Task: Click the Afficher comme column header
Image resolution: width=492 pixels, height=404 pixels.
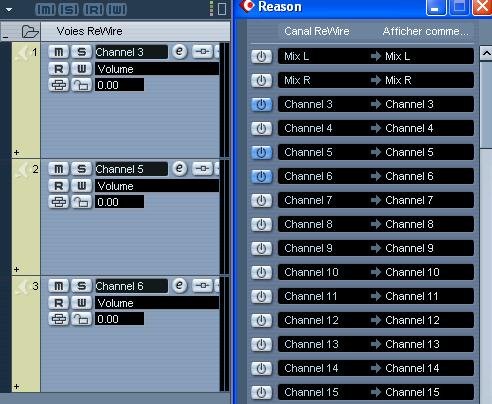Action: click(425, 31)
